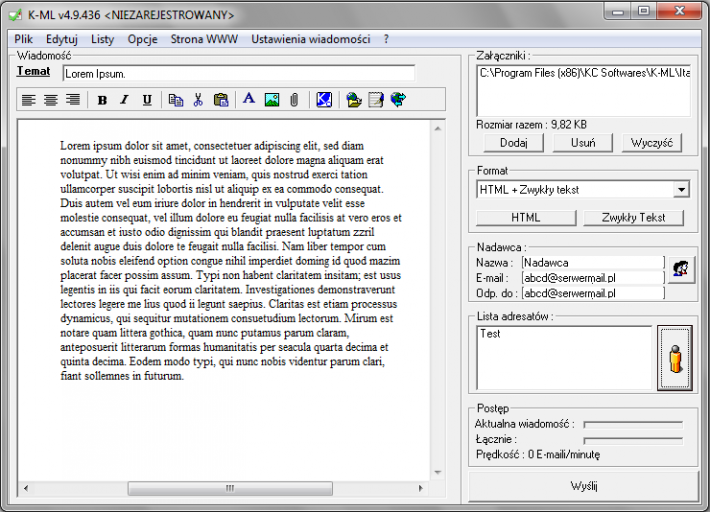Image resolution: width=710 pixels, height=512 pixels.
Task: Click vertical scrollbar up arrow
Action: pos(437,129)
